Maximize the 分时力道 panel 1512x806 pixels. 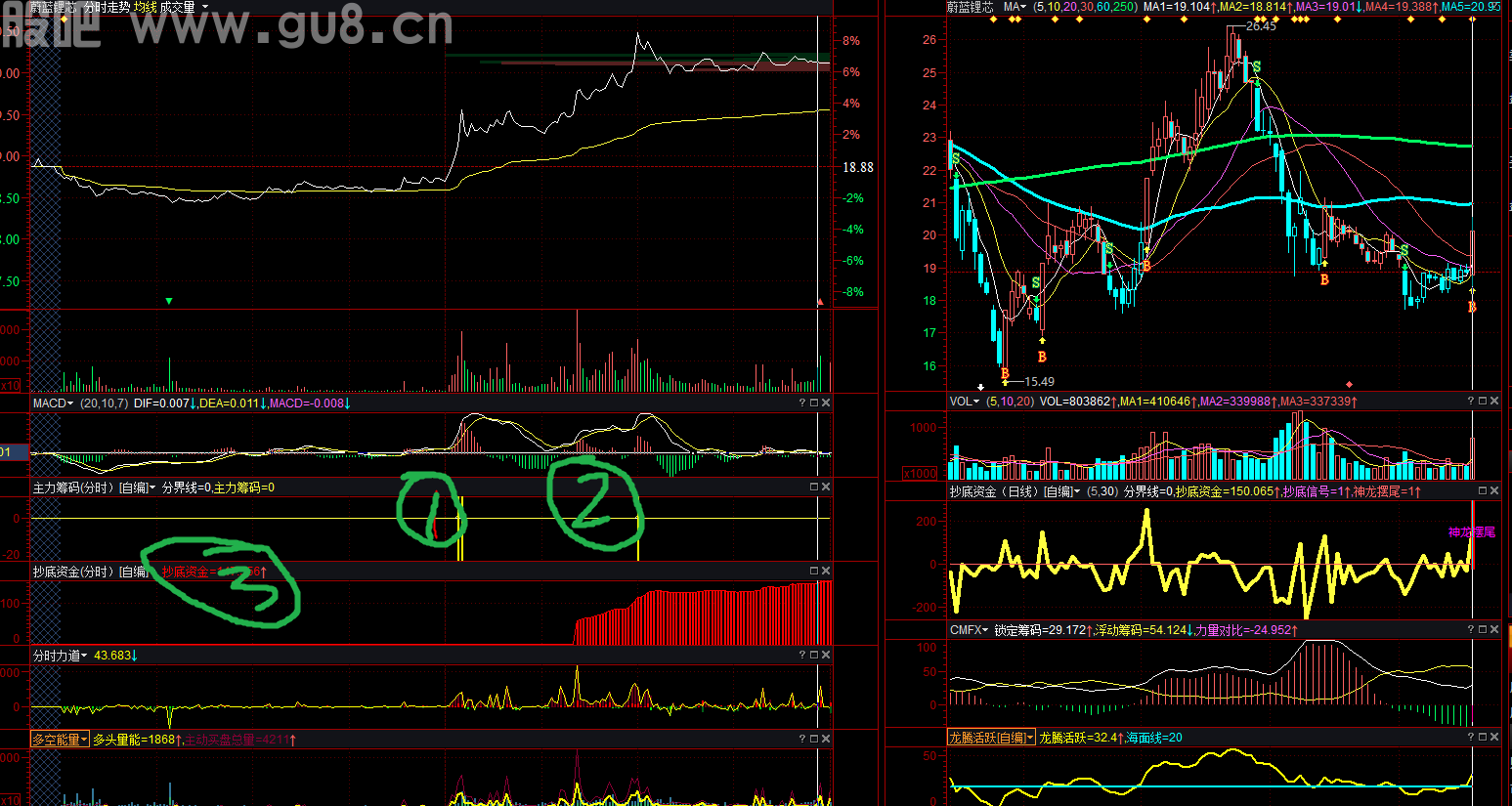coord(814,655)
